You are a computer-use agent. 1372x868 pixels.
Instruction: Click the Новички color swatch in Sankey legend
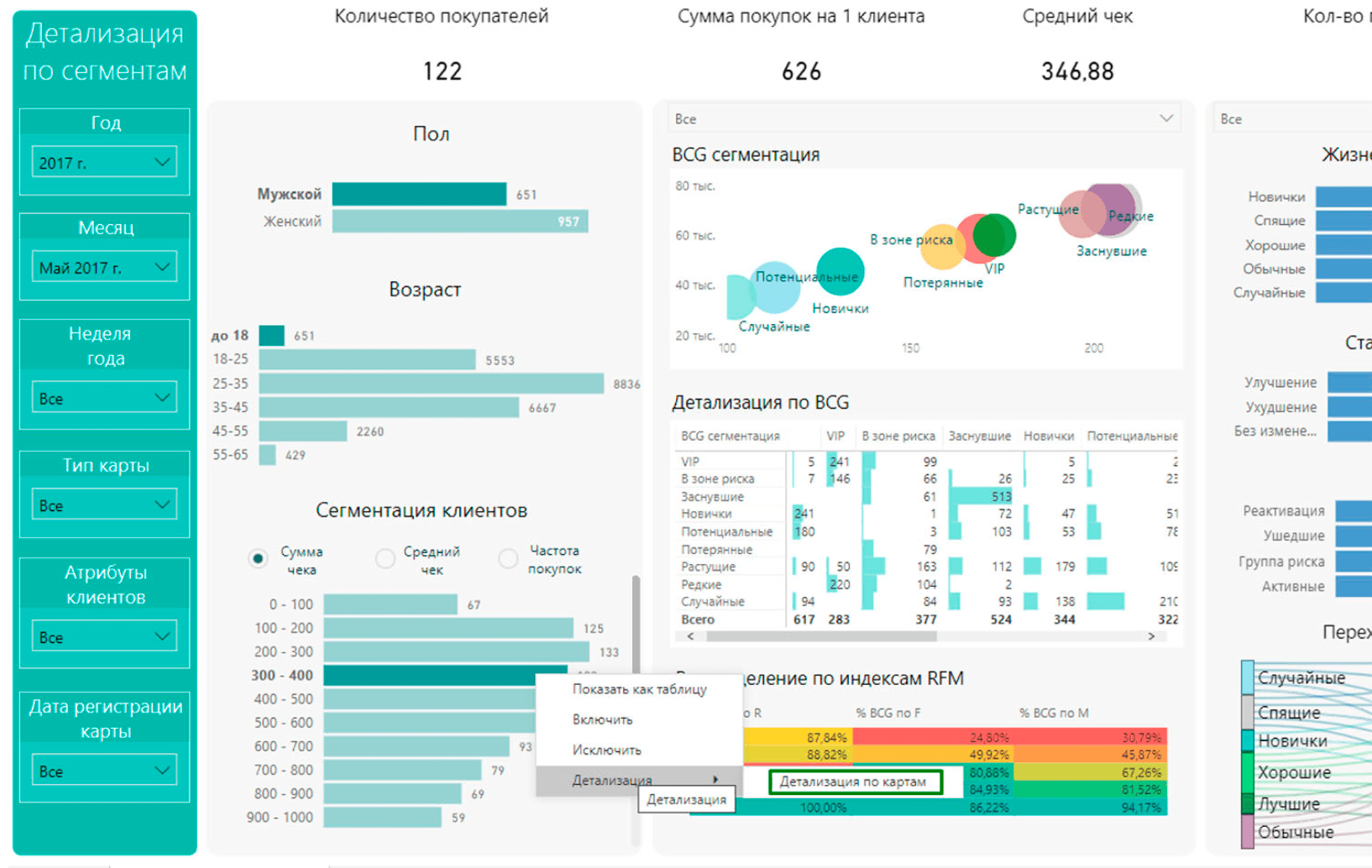tap(1248, 740)
